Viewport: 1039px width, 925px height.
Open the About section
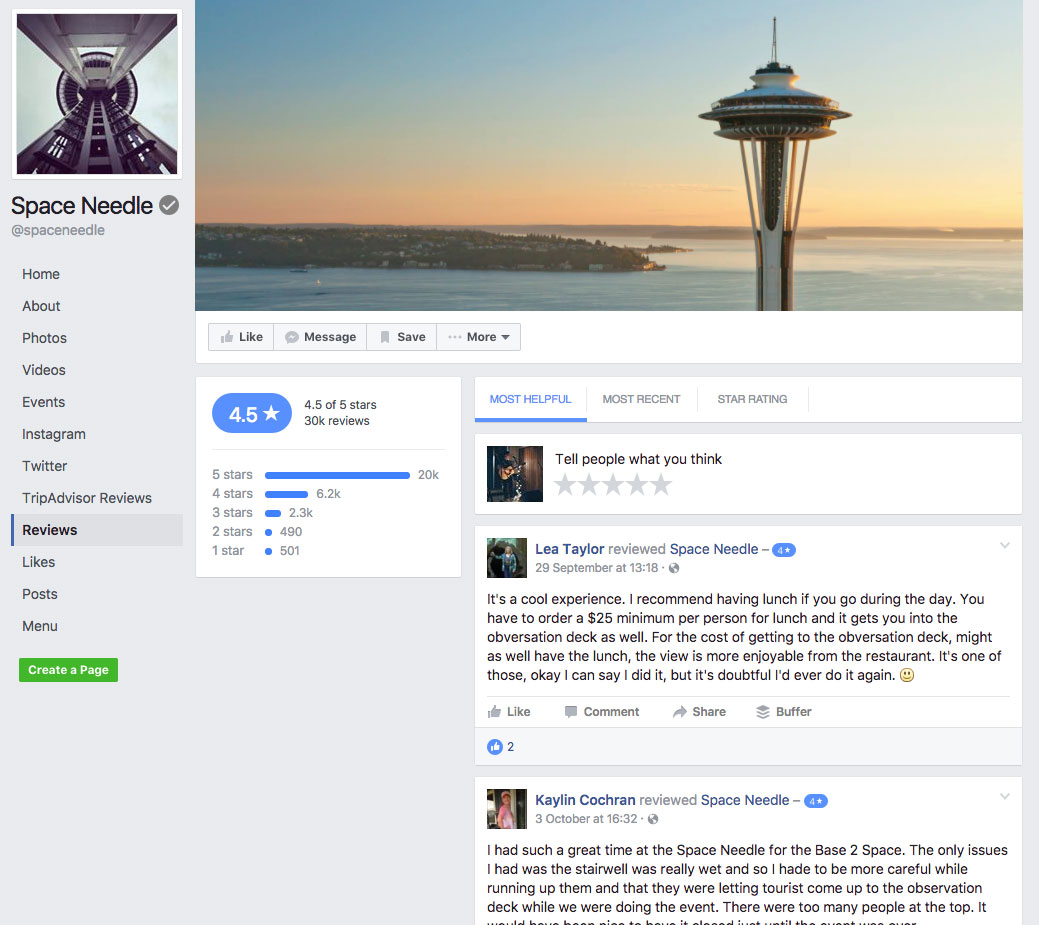point(41,306)
